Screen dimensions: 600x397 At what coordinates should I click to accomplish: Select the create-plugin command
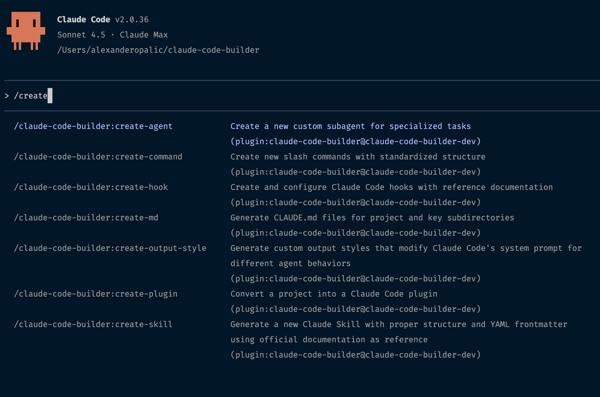[96, 294]
